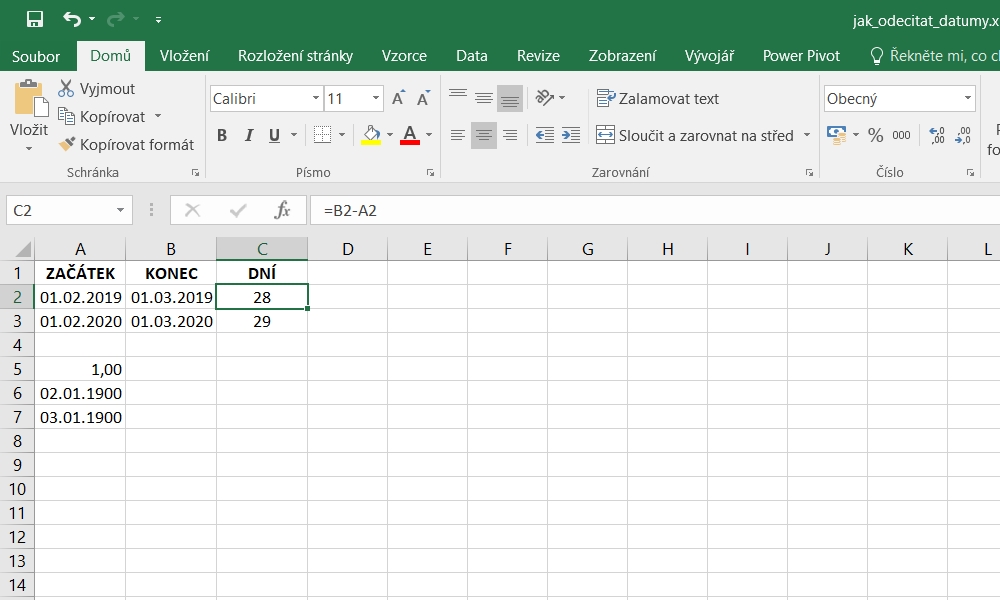
Task: Click Kopírovat formát format painter
Action: tap(126, 145)
